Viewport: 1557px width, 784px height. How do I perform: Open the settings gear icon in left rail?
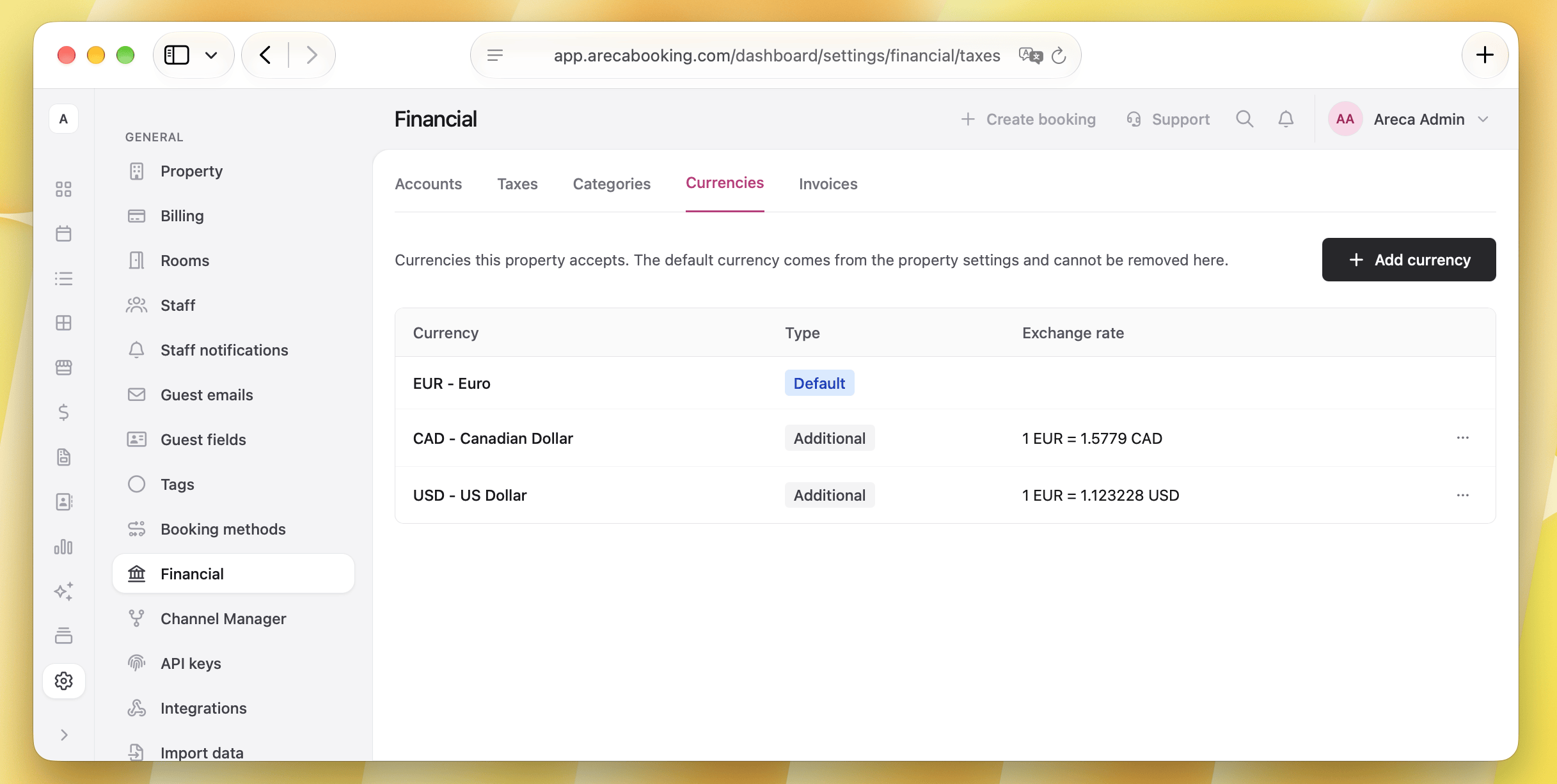pos(63,681)
